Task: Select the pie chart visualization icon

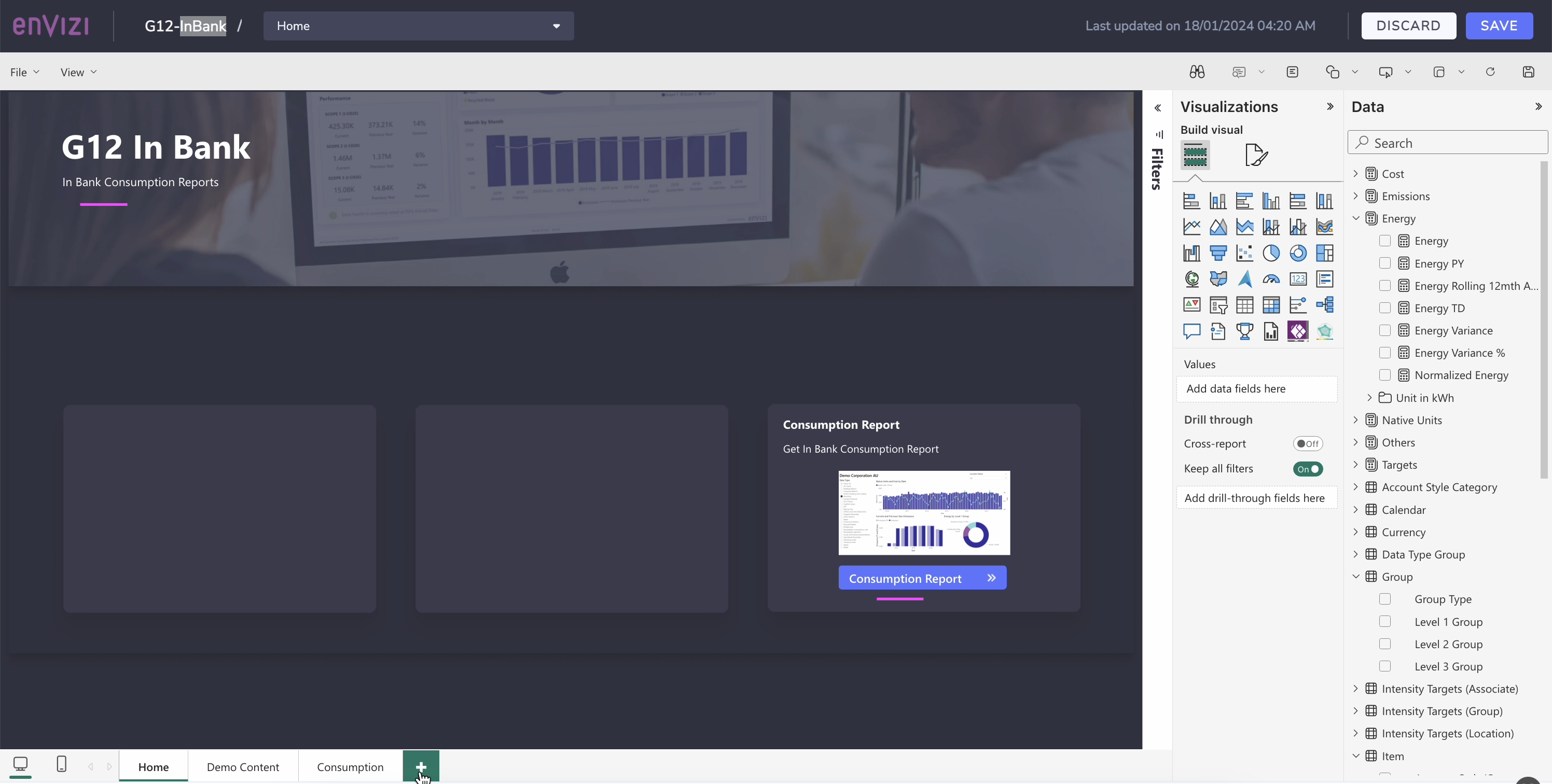Action: (x=1271, y=253)
